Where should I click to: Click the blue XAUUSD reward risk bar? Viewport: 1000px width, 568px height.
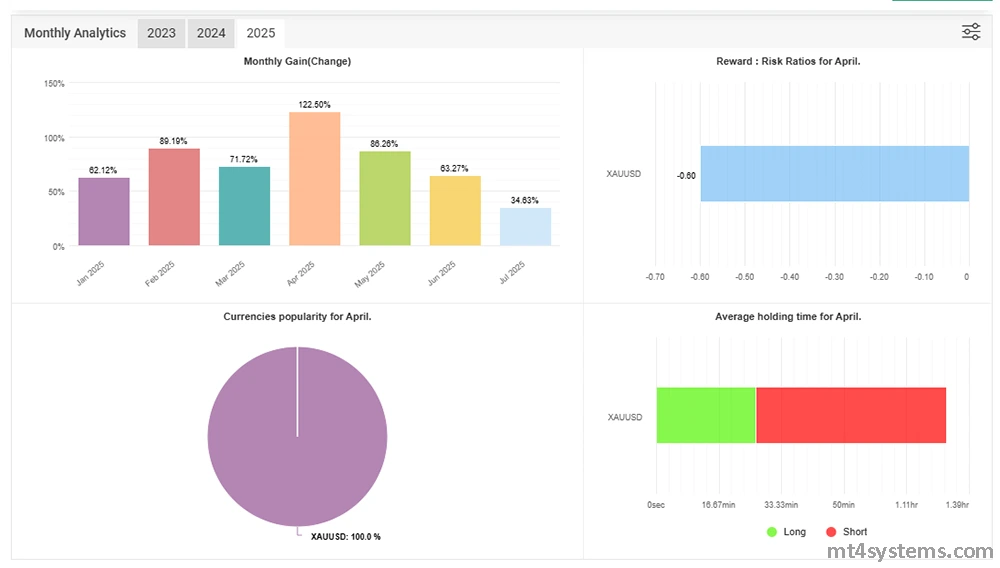click(x=834, y=174)
